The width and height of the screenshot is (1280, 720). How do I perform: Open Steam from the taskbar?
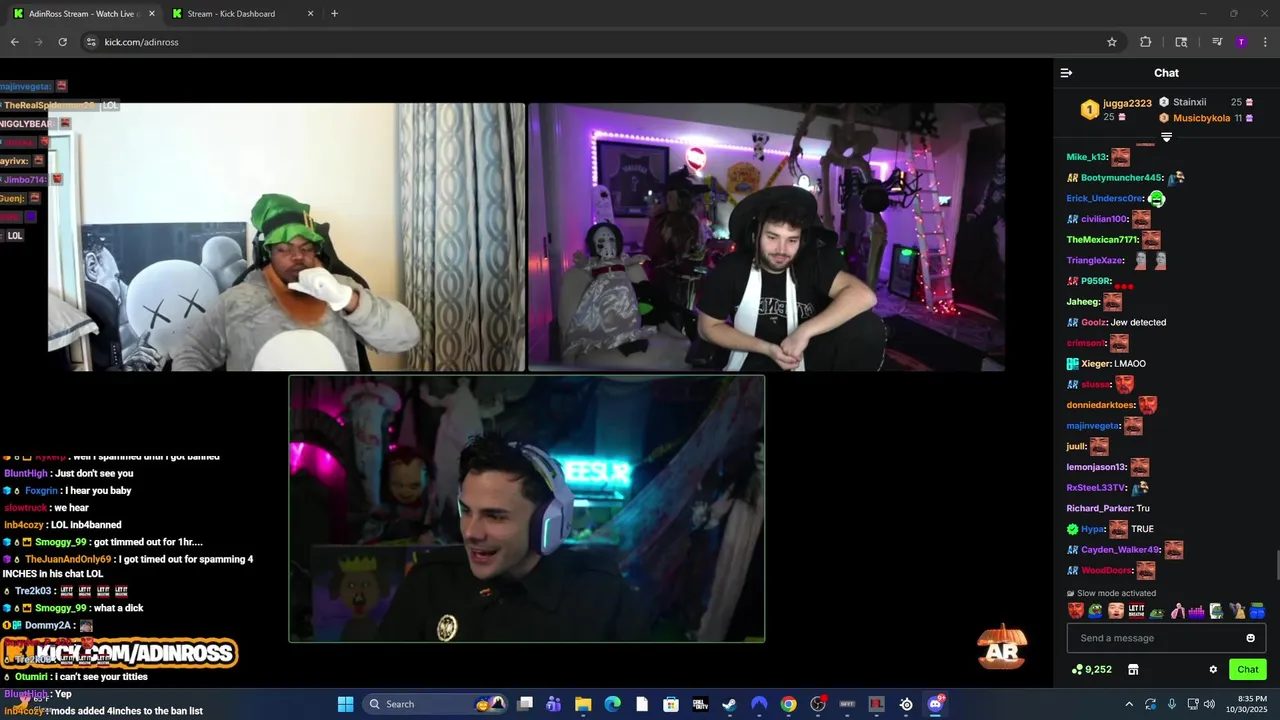(729, 704)
